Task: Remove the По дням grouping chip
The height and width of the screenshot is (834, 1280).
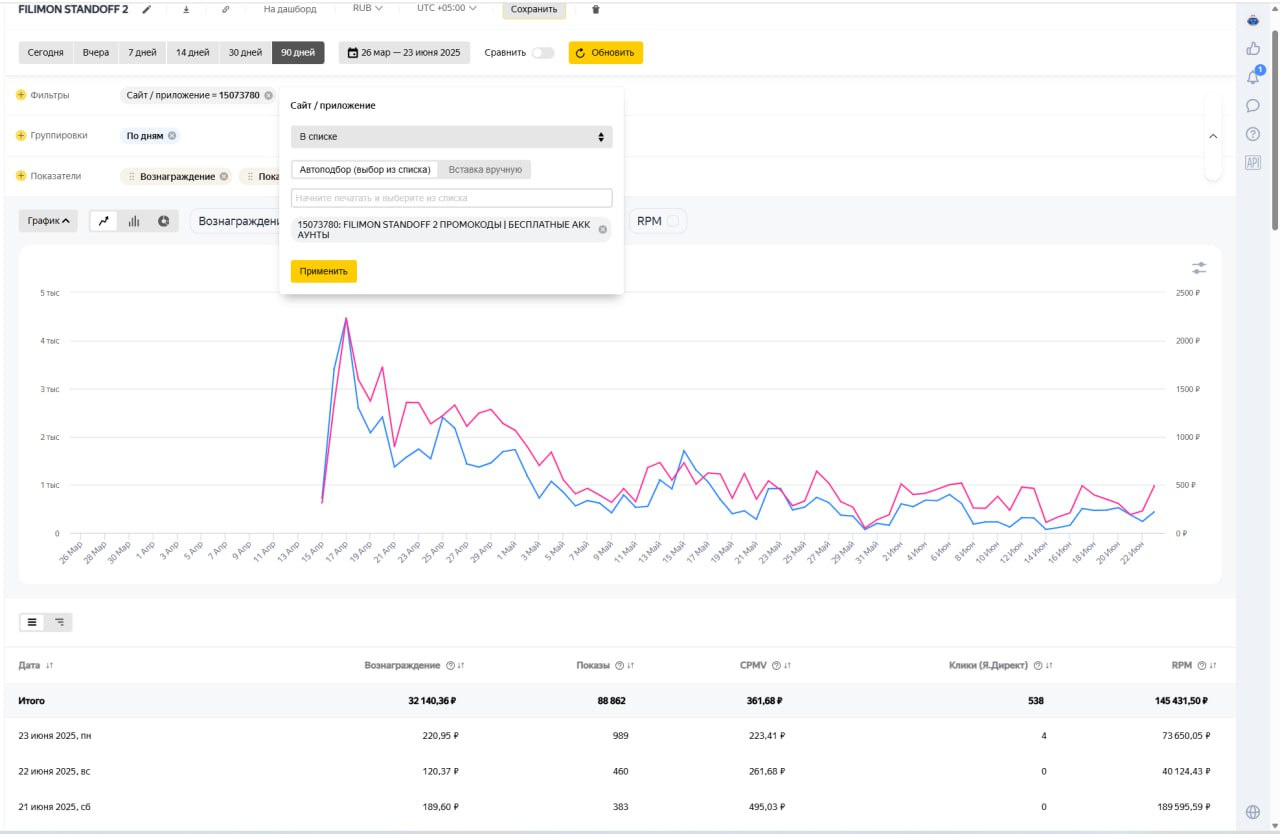Action: click(172, 136)
